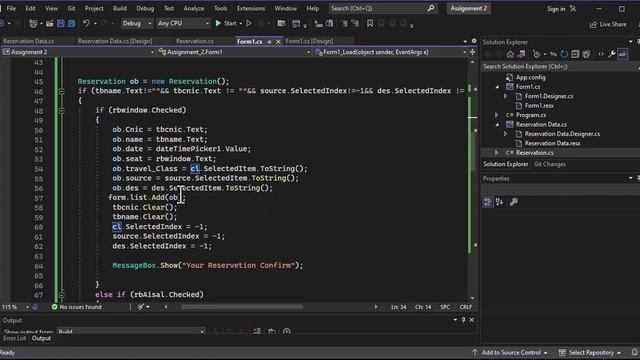Click Property Pages wrench icon
Screen dimensions: 640x360
click(x=514, y=202)
